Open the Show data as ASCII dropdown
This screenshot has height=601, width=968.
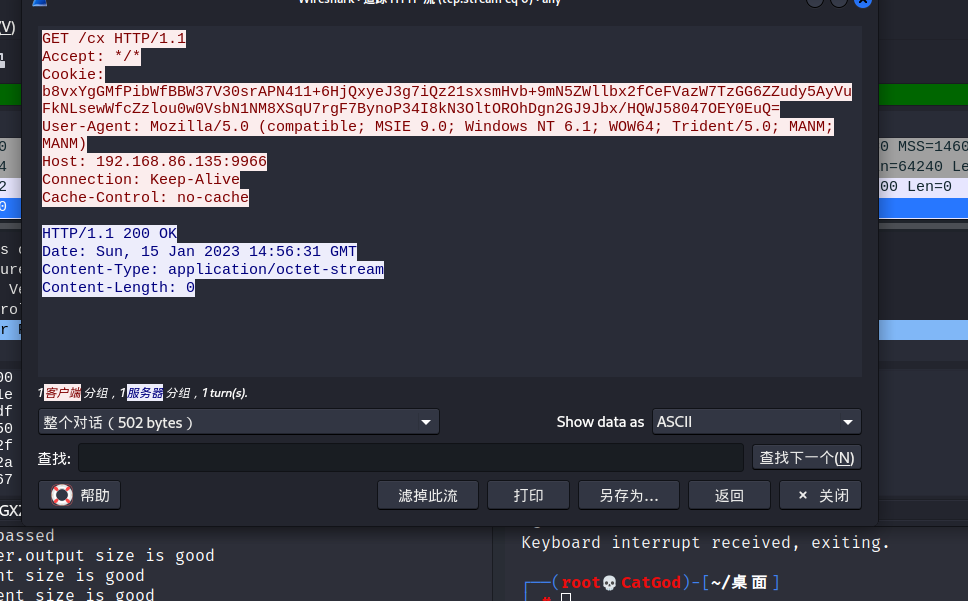click(756, 422)
